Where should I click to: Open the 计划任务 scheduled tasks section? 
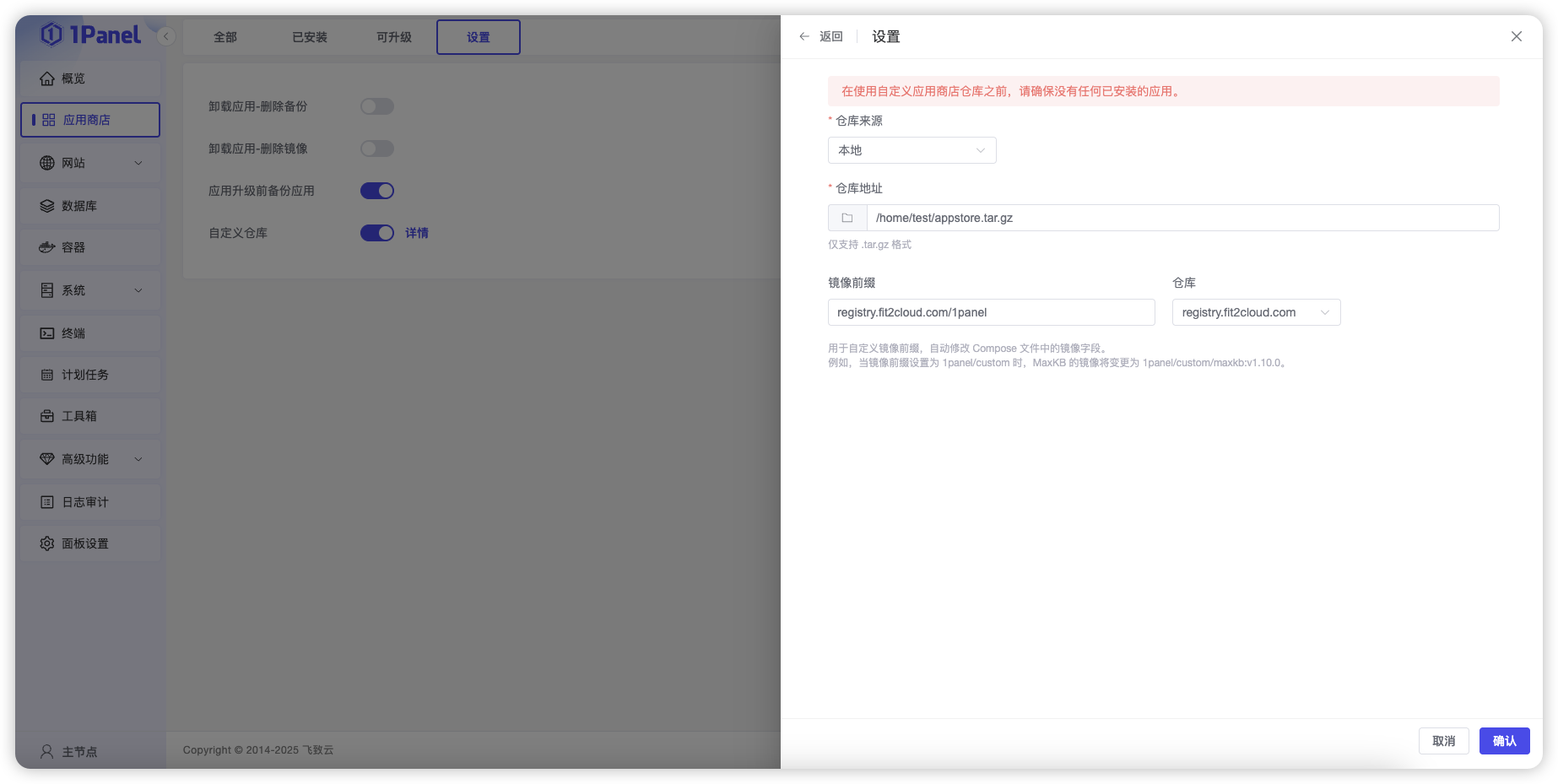coord(81,374)
